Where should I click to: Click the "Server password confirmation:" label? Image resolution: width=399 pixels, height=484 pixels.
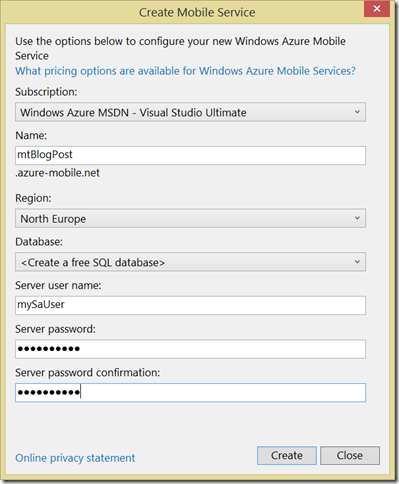88,373
